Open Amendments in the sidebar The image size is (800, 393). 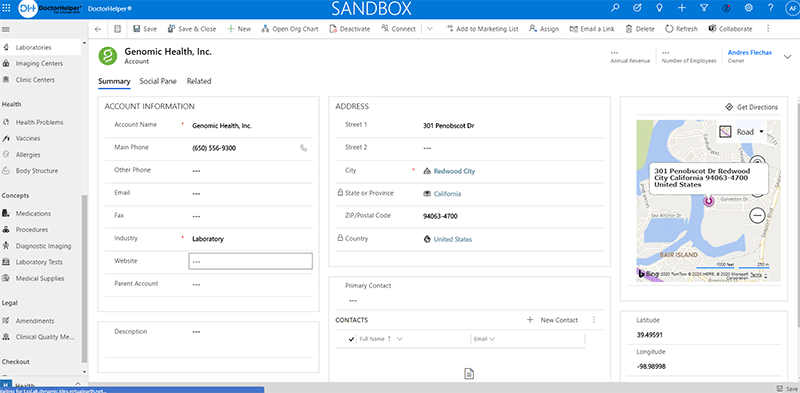(x=40, y=321)
